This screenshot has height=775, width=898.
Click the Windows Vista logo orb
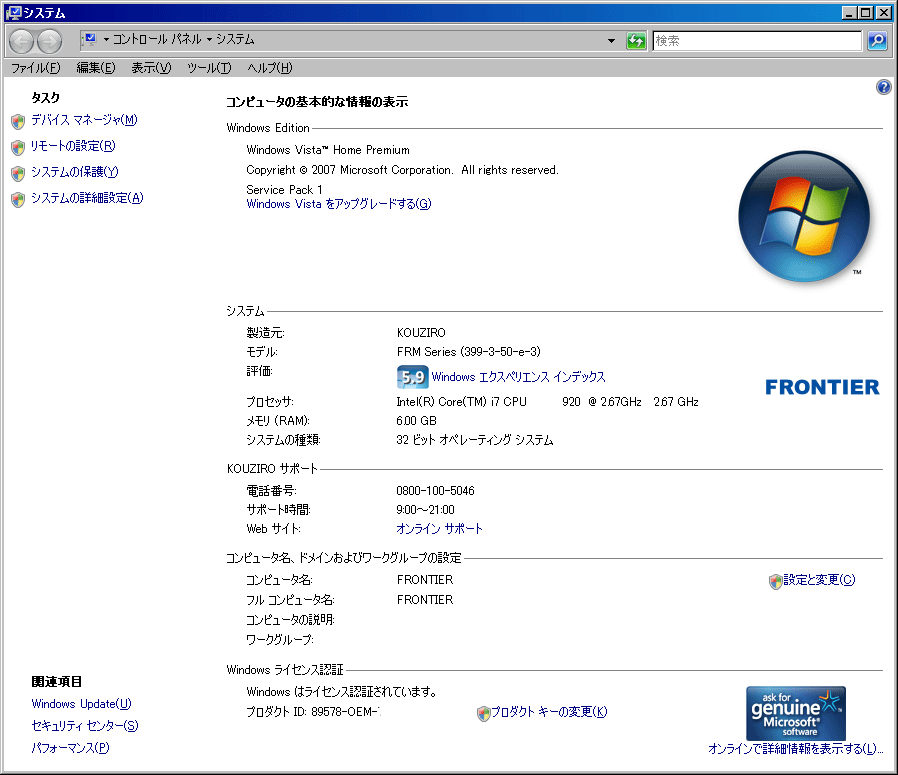[x=804, y=217]
